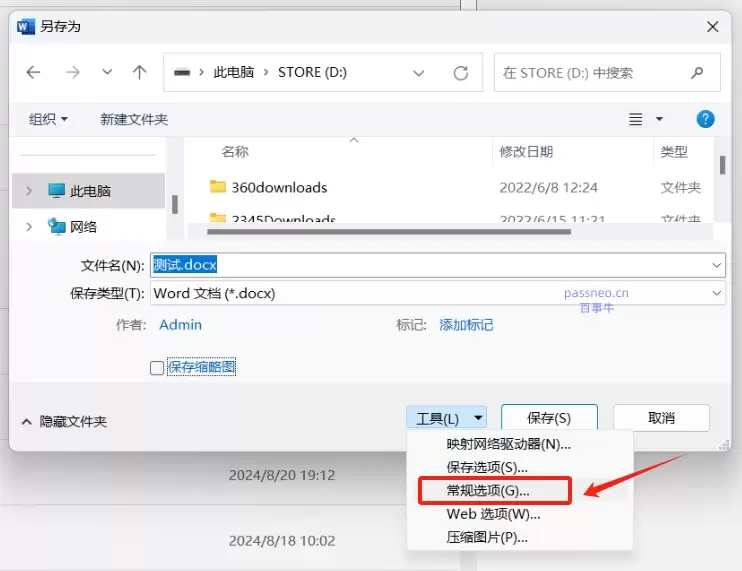The image size is (742, 571).
Task: Open recent locations chevron beside forward arrow
Action: 107,72
